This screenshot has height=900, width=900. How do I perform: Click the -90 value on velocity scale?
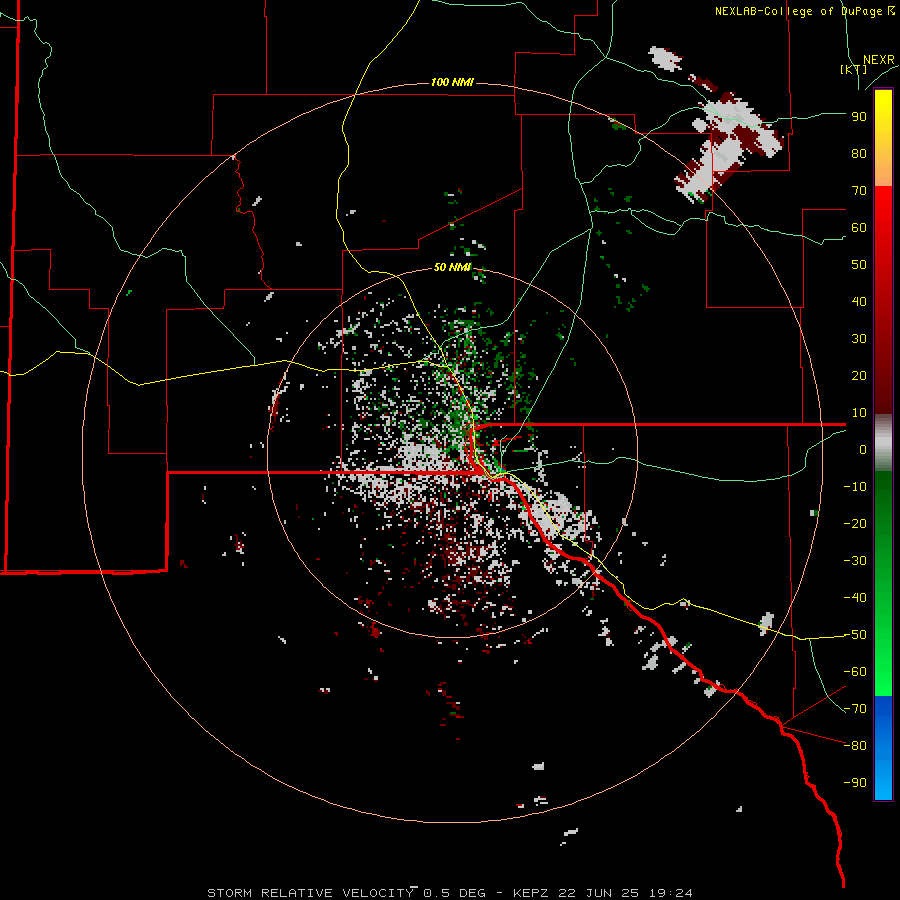coord(855,782)
